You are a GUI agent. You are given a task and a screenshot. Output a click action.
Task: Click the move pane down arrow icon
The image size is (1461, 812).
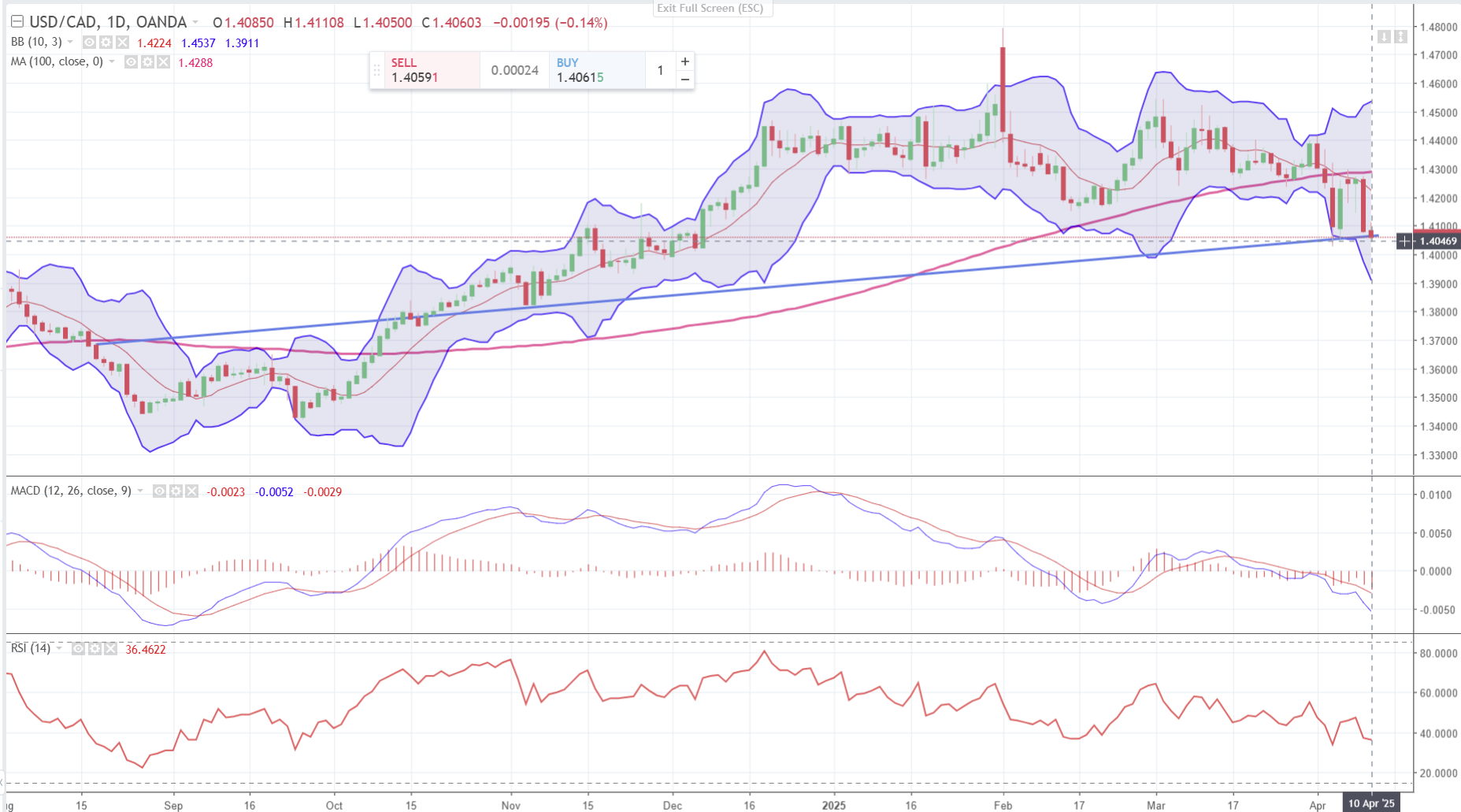click(1384, 37)
